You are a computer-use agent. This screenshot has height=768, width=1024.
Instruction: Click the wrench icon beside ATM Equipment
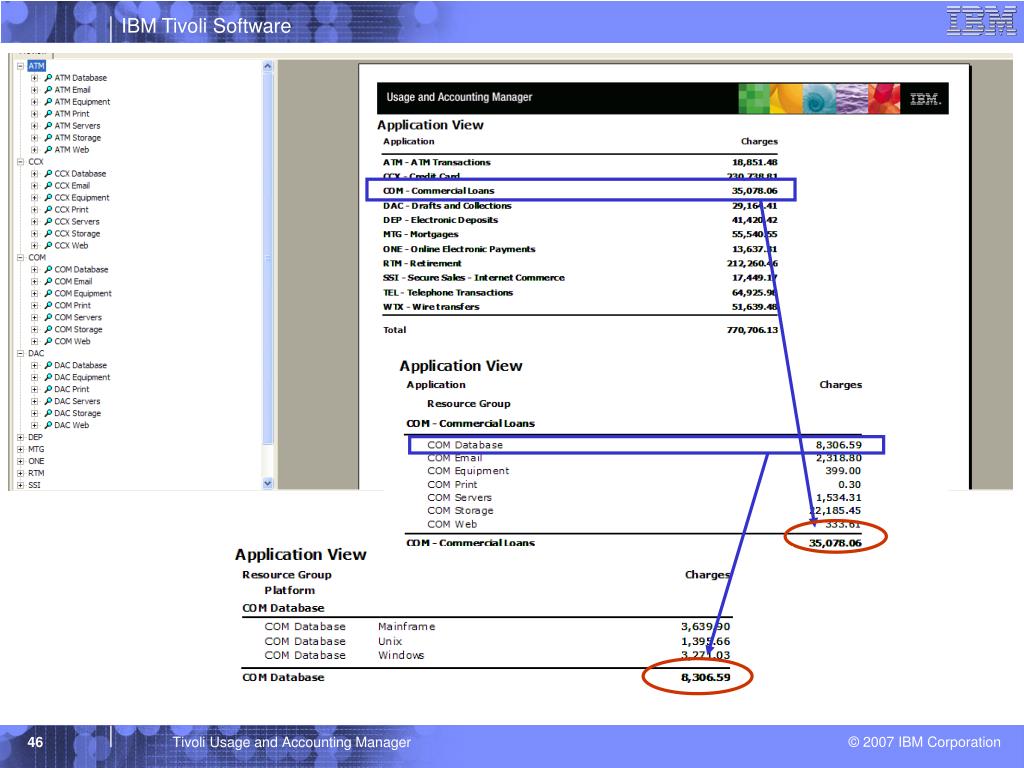point(48,102)
